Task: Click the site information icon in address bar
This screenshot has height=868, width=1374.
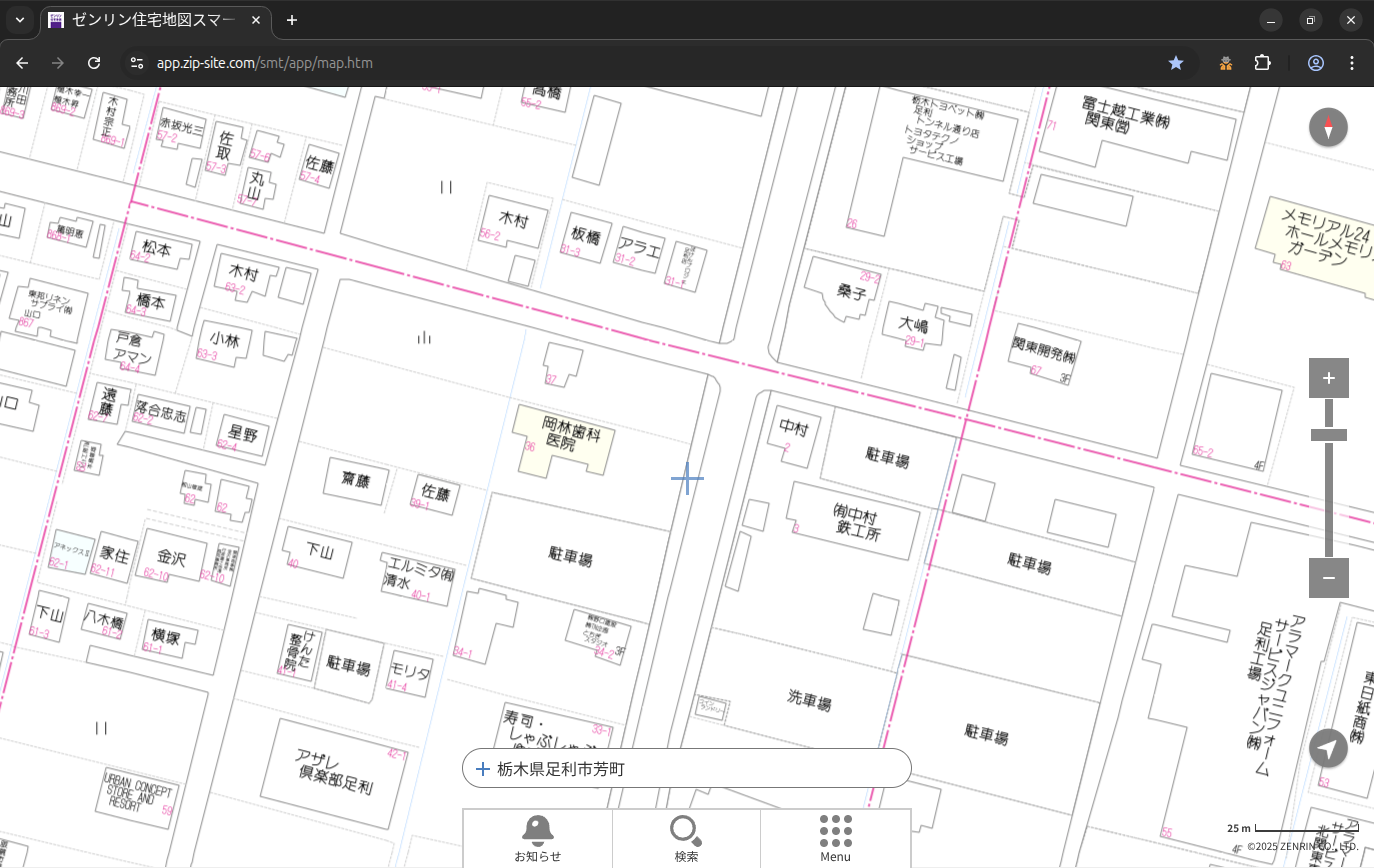Action: (137, 63)
